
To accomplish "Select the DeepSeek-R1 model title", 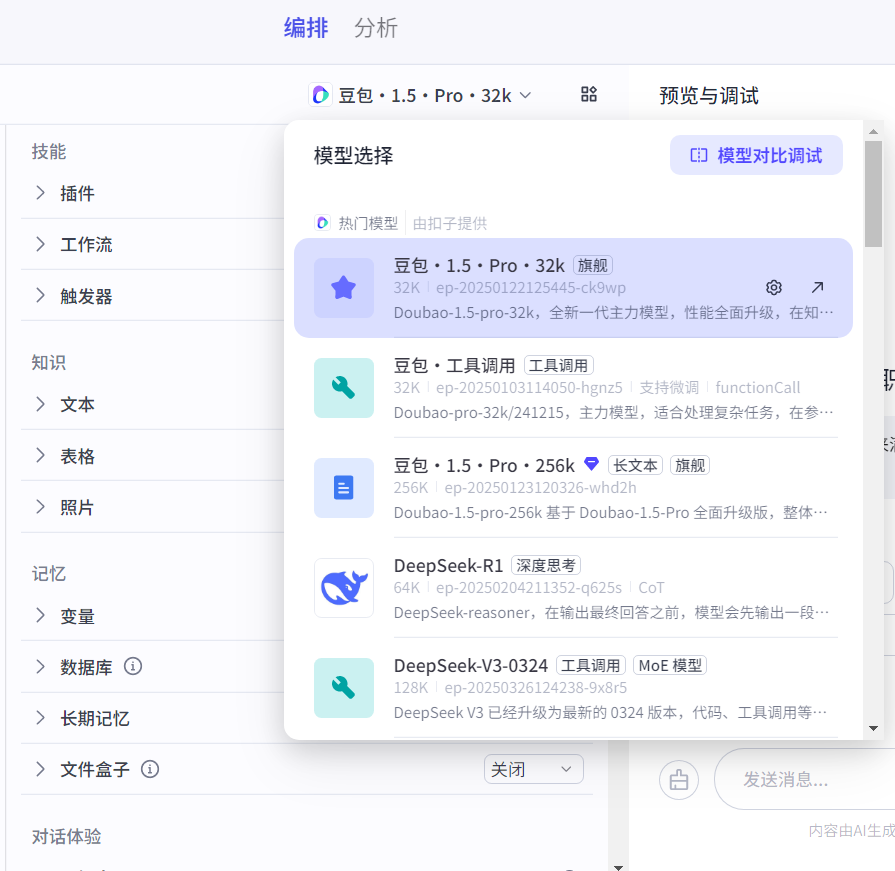I will point(449,566).
